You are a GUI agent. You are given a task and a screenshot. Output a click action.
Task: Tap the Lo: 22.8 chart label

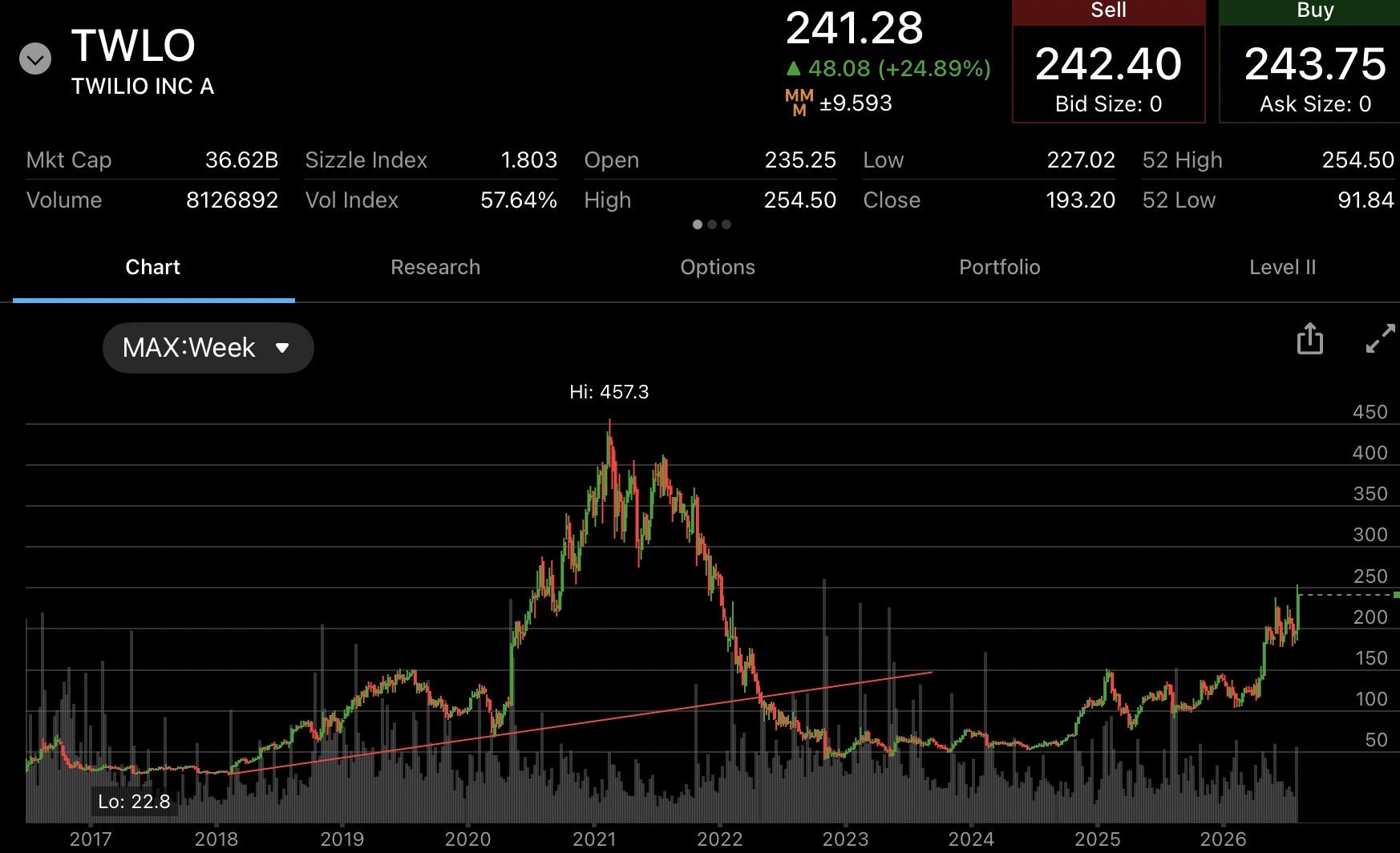[134, 802]
